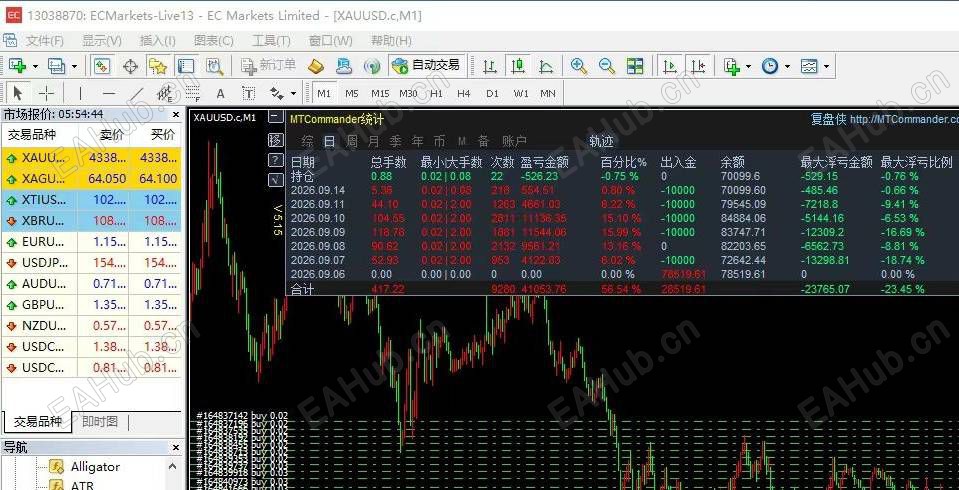Switch chart to line chart style
Image resolution: width=959 pixels, height=490 pixels.
tap(546, 66)
